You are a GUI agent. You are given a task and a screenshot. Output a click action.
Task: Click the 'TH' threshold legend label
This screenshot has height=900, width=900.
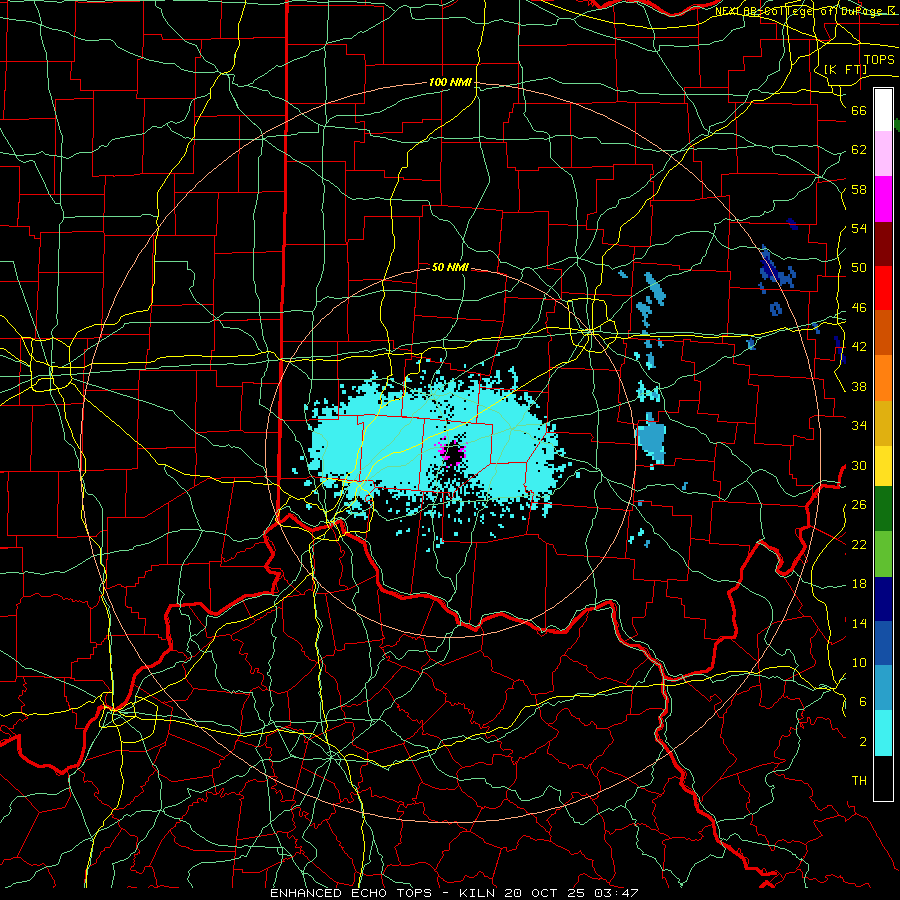(859, 781)
